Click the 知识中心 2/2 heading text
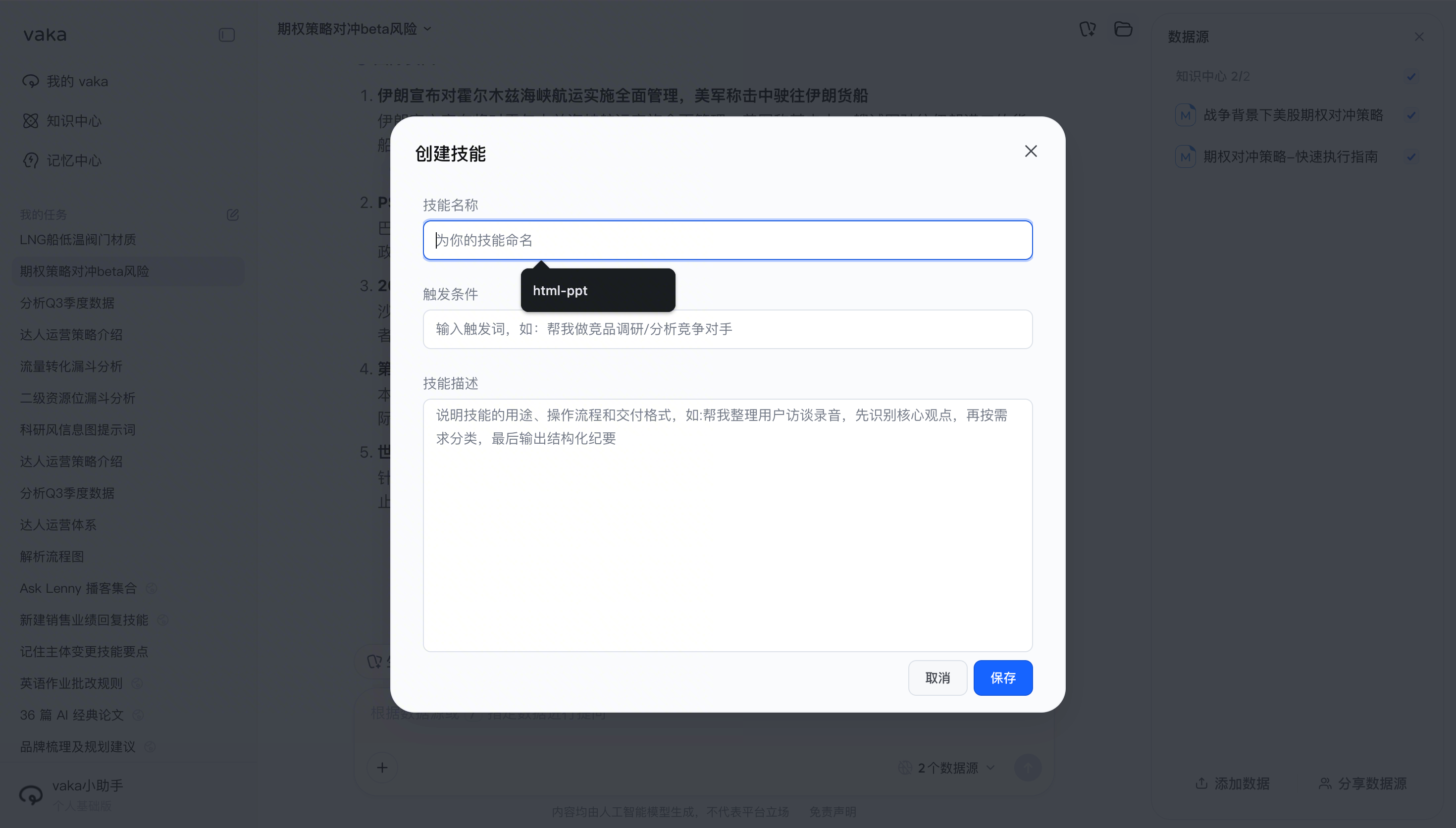Screen dimensions: 1456x828 (x=1212, y=76)
